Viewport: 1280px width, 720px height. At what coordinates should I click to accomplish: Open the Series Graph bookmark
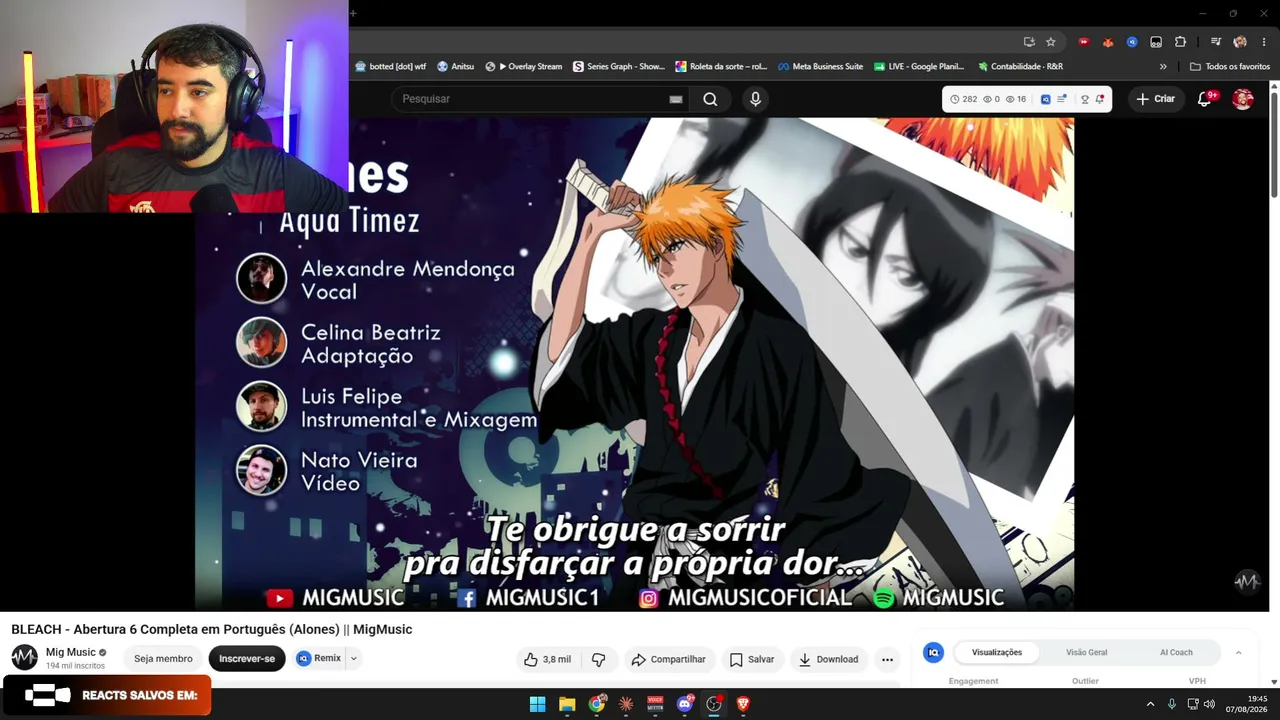(x=619, y=67)
